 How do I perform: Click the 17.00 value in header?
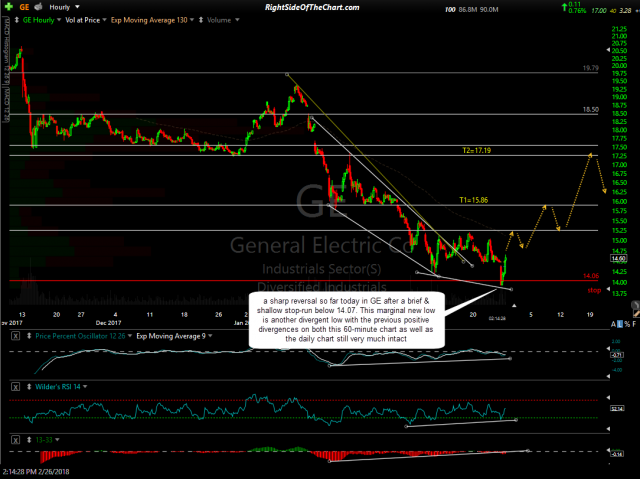click(x=599, y=11)
